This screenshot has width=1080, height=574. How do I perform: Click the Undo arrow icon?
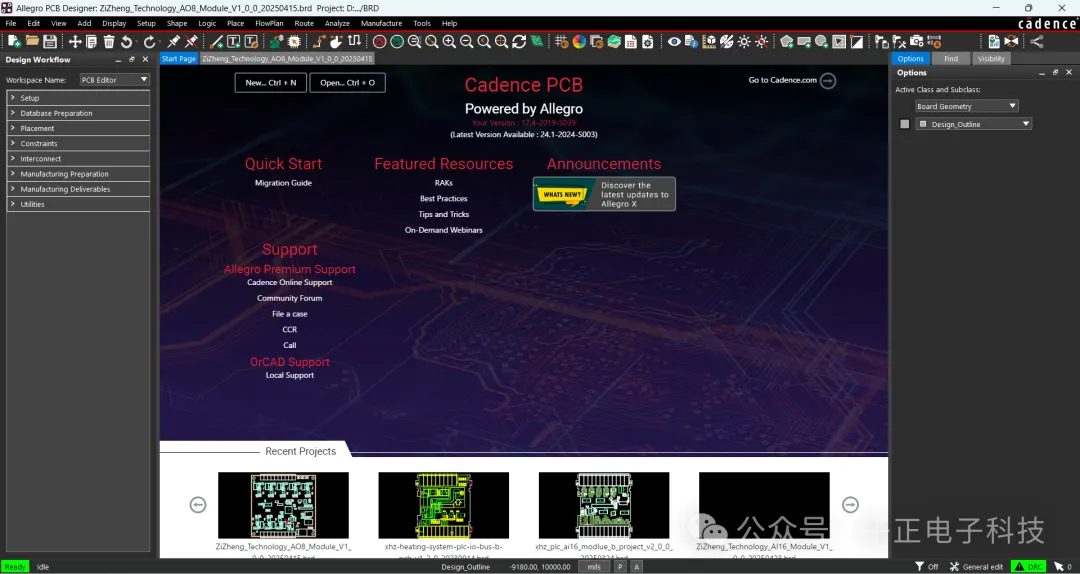click(x=127, y=41)
